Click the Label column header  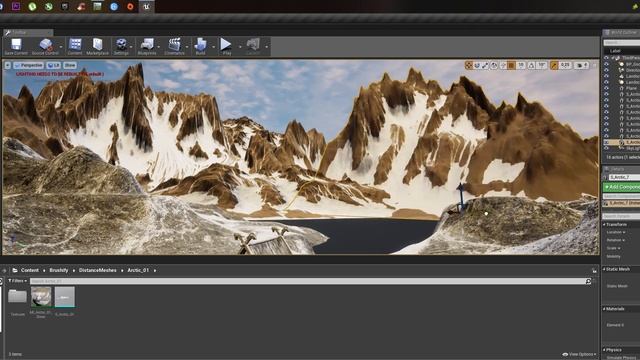[x=616, y=51]
